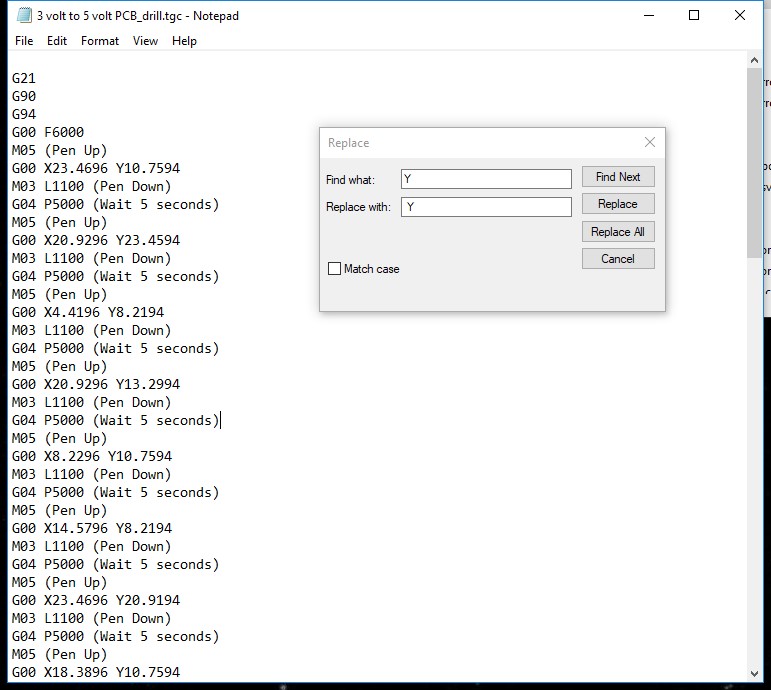771x690 pixels.
Task: Click the Find Next button
Action: tap(618, 177)
